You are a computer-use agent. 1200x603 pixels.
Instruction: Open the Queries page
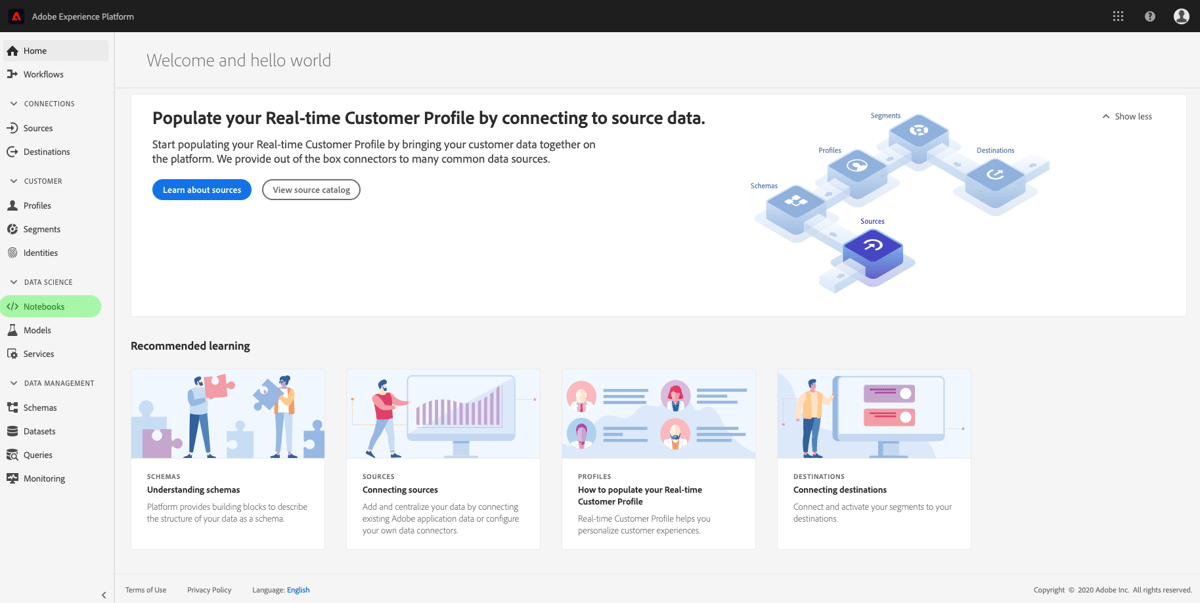38,454
